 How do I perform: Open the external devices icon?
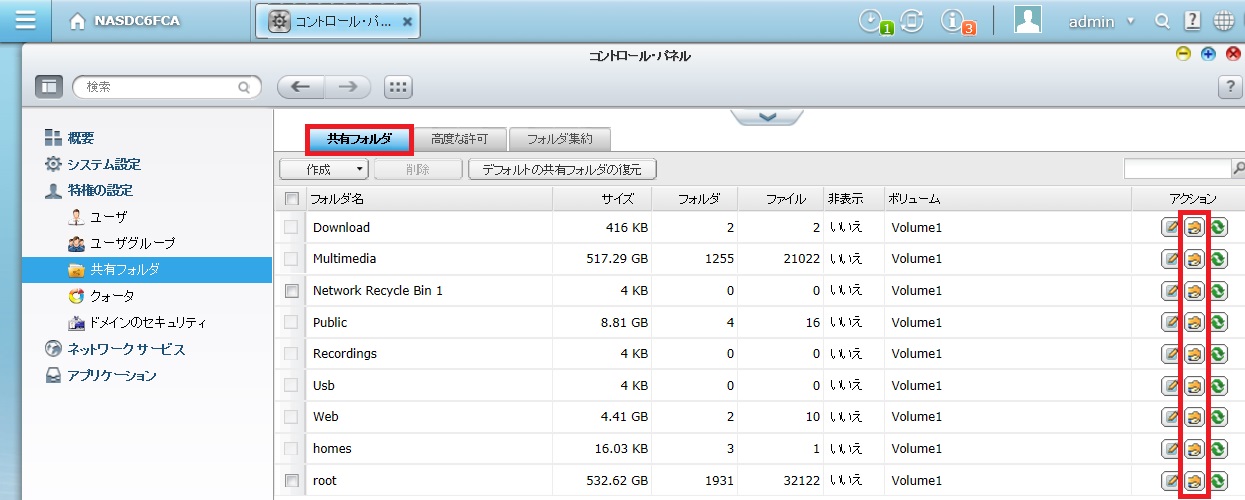912,21
